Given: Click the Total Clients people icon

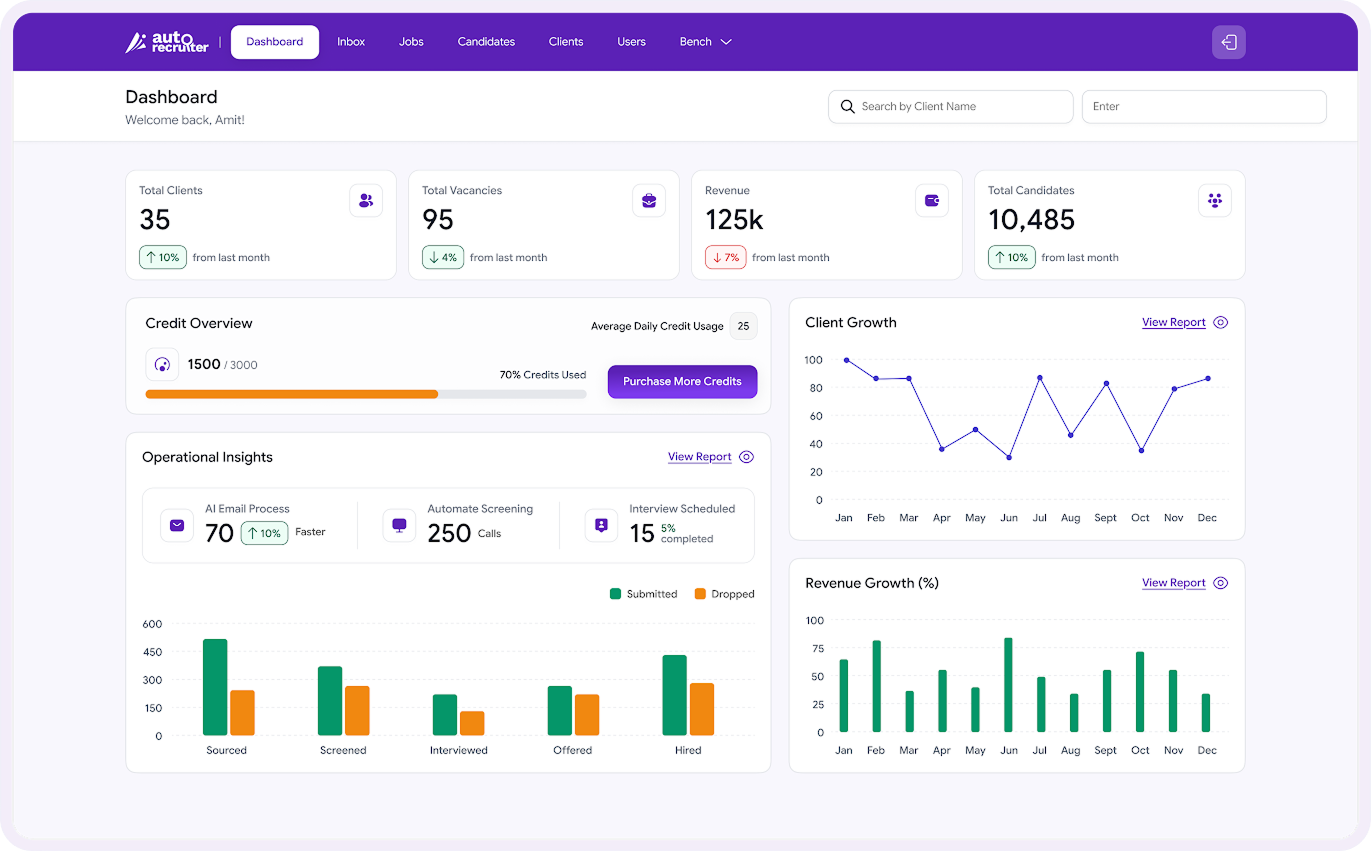Looking at the screenshot, I should pyautogui.click(x=366, y=201).
